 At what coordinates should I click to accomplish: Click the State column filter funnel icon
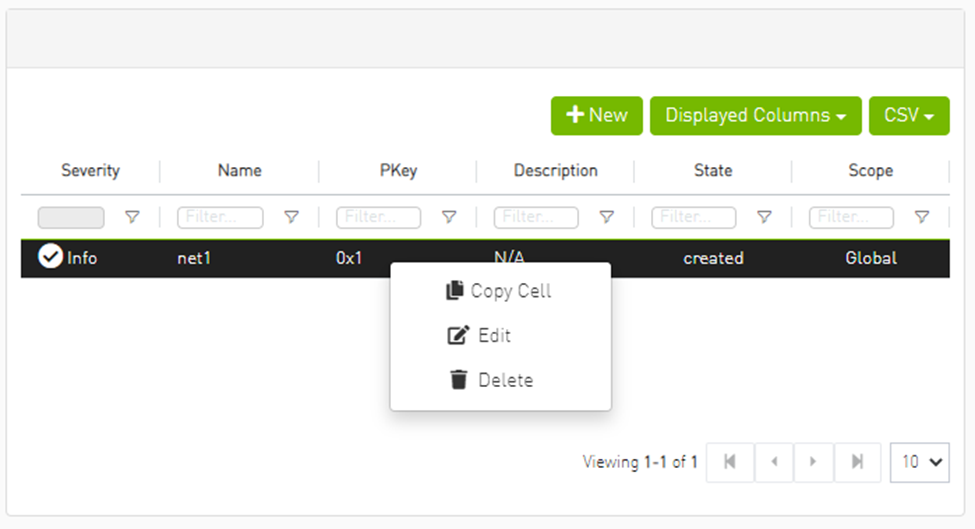764,217
